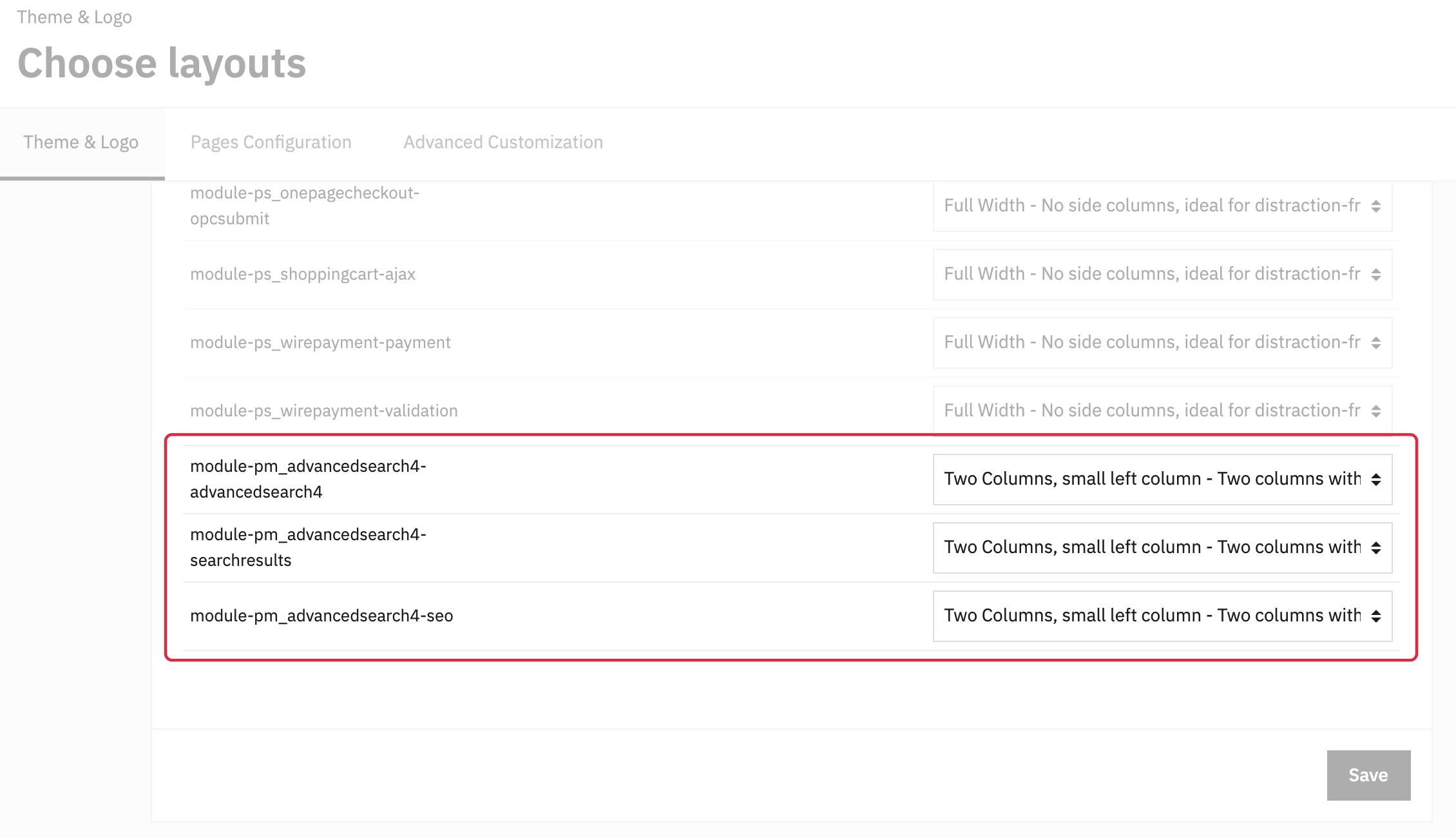Select the module-ps_onepagecheckout-opcsubmit label
Screen dimensions: 1456x838
pyautogui.click(x=305, y=206)
